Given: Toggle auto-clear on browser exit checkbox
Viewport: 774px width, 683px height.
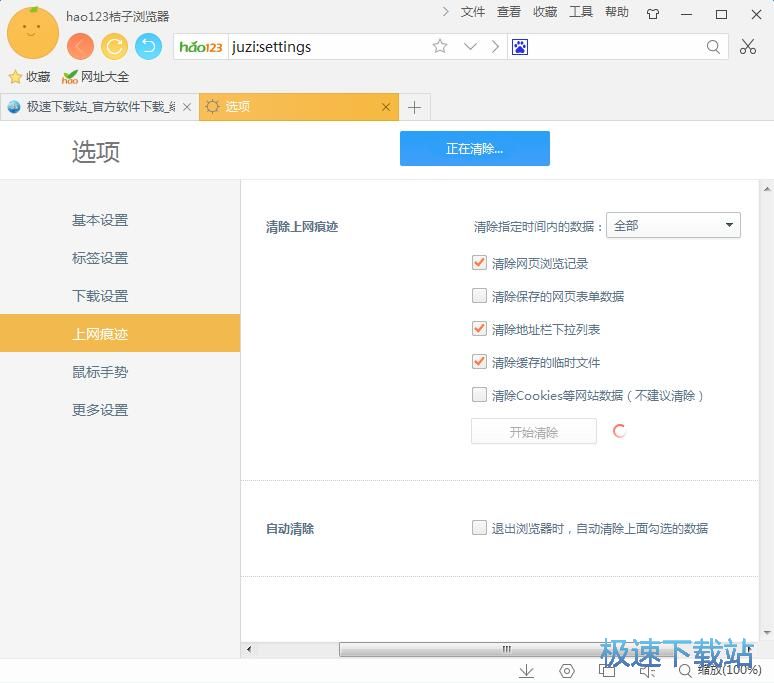Looking at the screenshot, I should 479,528.
